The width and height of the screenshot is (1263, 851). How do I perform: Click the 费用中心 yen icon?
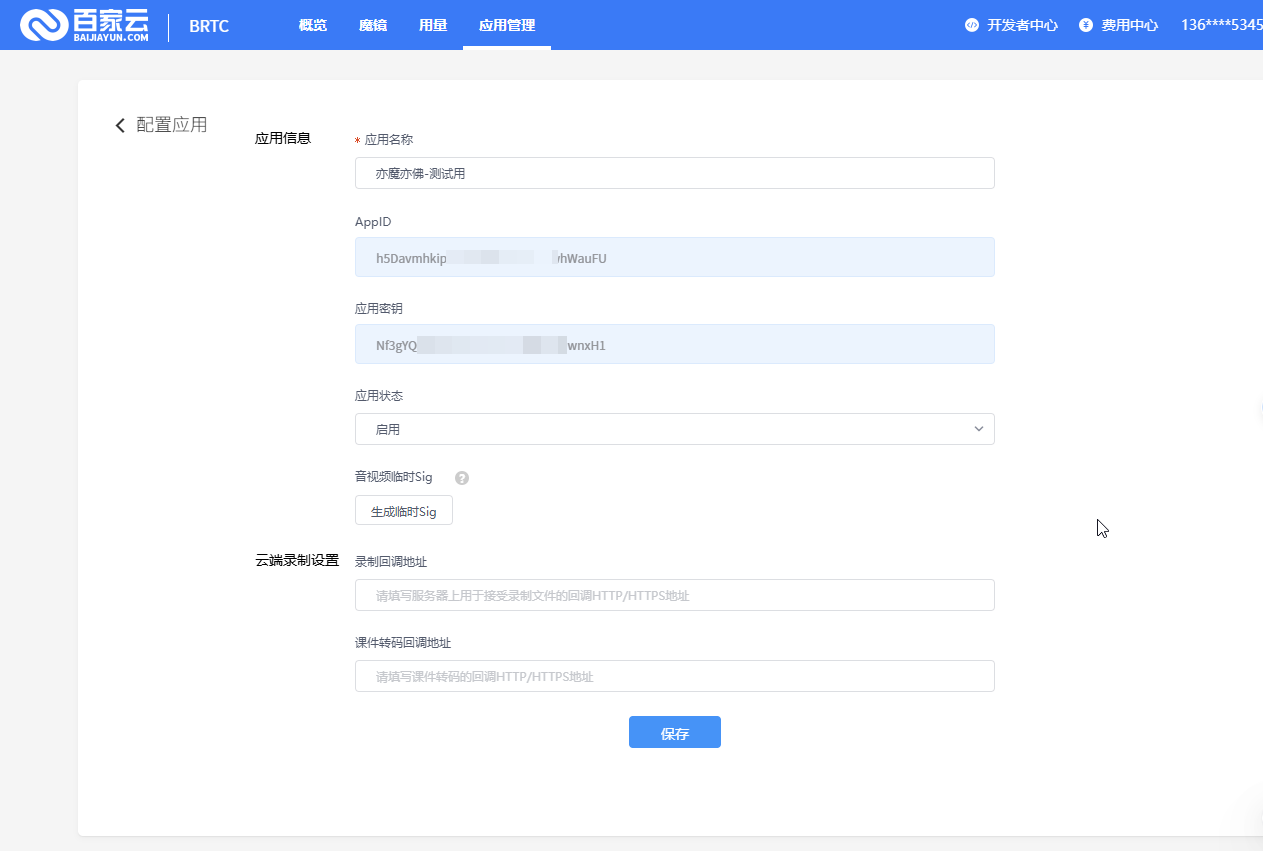coord(1086,26)
